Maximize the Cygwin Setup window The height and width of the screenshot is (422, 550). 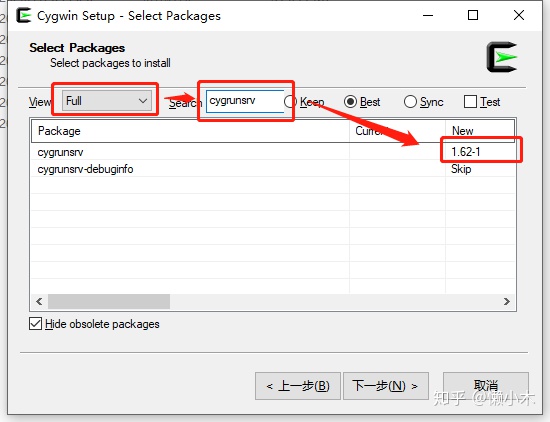pyautogui.click(x=473, y=15)
